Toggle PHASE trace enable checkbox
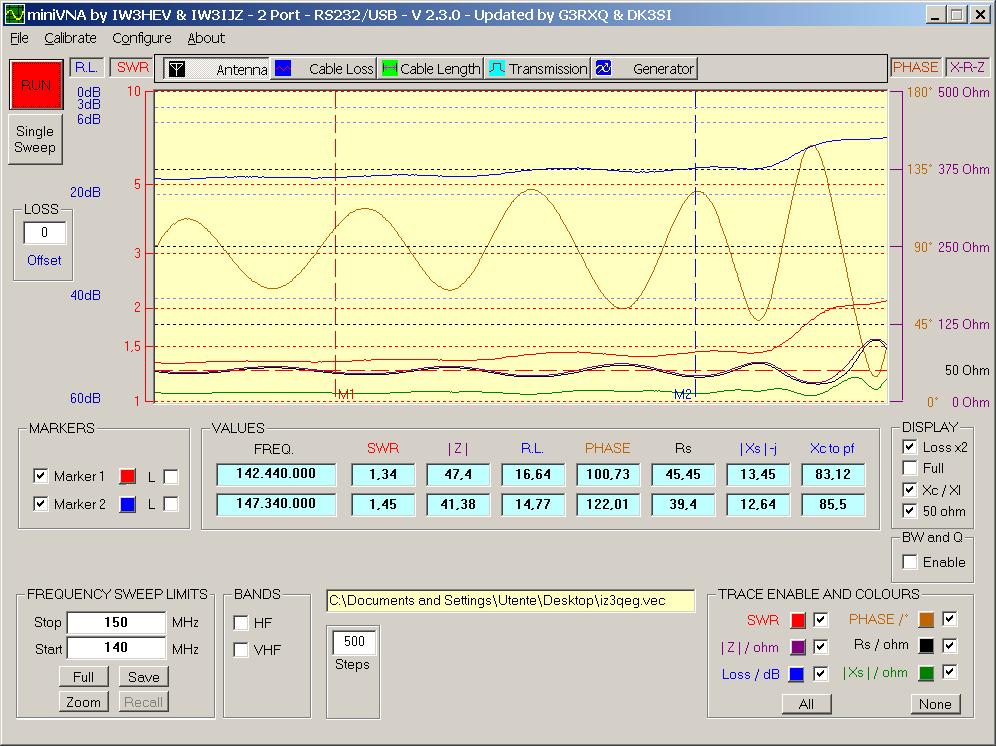This screenshot has width=996, height=746. click(950, 618)
